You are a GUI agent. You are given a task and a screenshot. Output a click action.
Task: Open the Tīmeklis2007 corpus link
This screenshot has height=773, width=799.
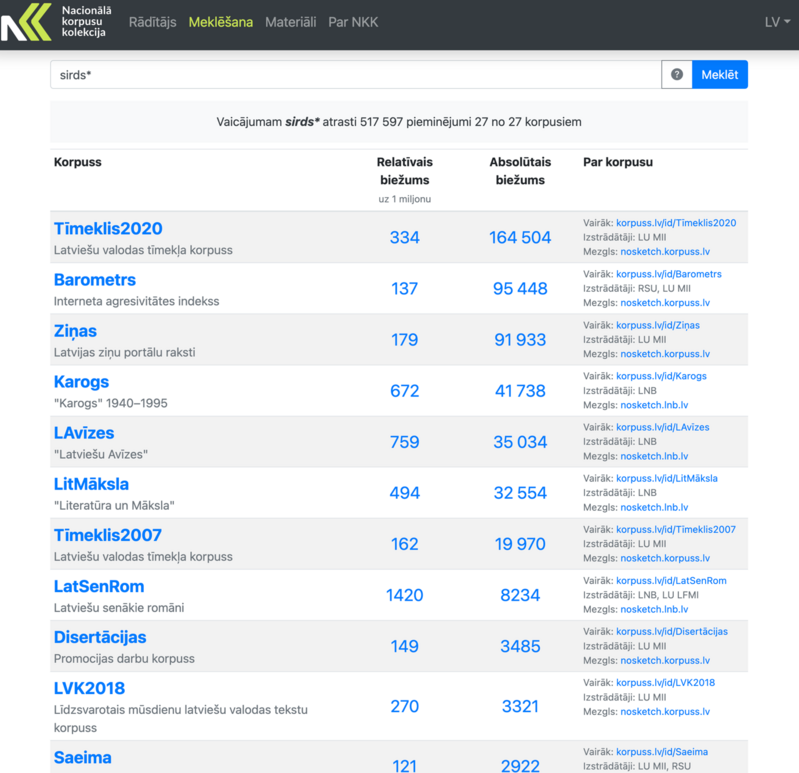(108, 535)
